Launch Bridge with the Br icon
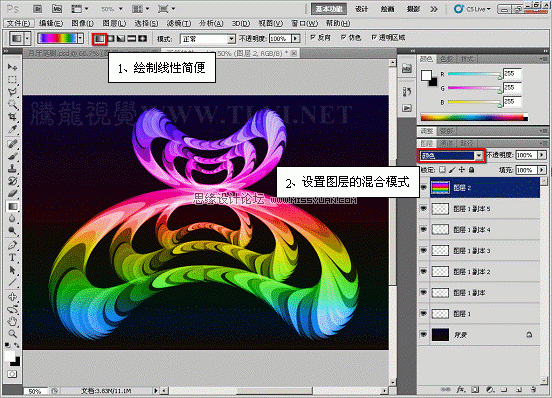Screen dimensions: 552x398 [38, 9]
